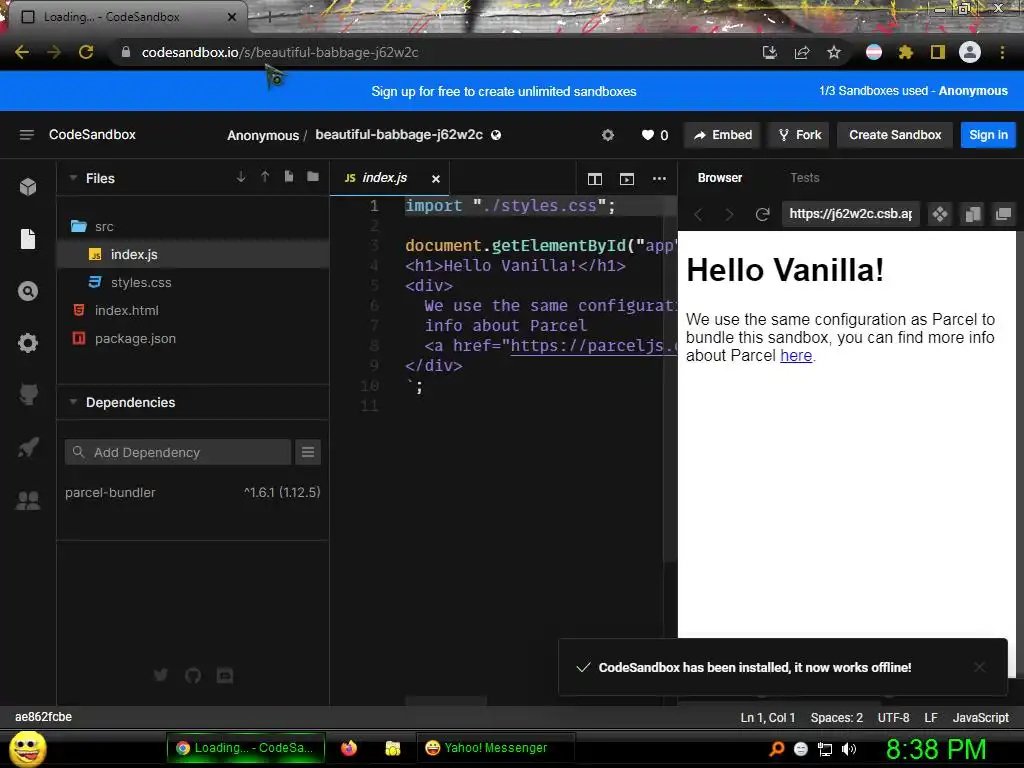Click the Anonymous owner name in header
1024x768 pixels.
(263, 135)
